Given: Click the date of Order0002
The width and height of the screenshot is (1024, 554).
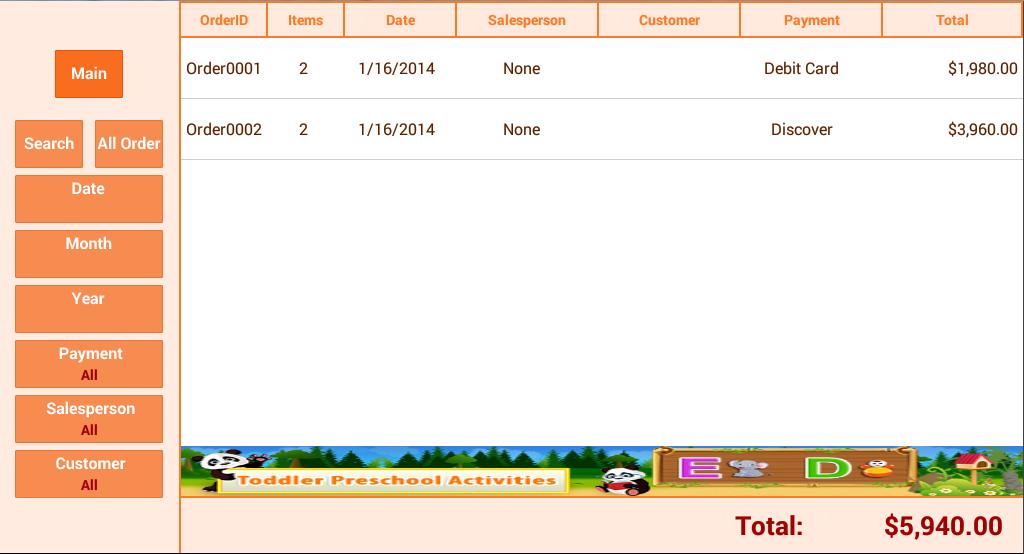Looking at the screenshot, I should coord(396,129).
